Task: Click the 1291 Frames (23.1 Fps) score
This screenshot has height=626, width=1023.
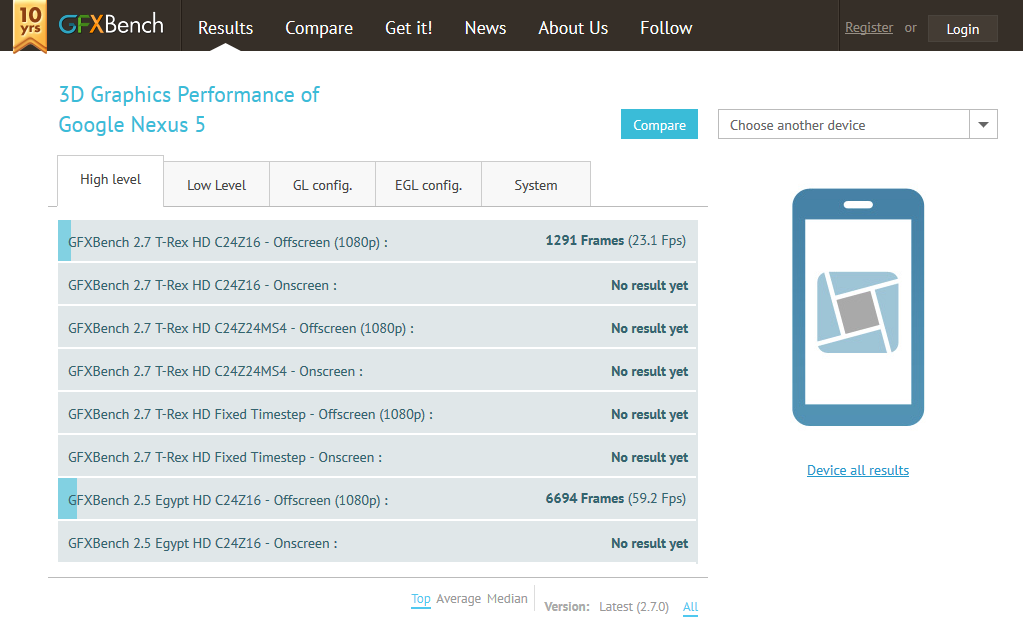Action: tap(615, 240)
